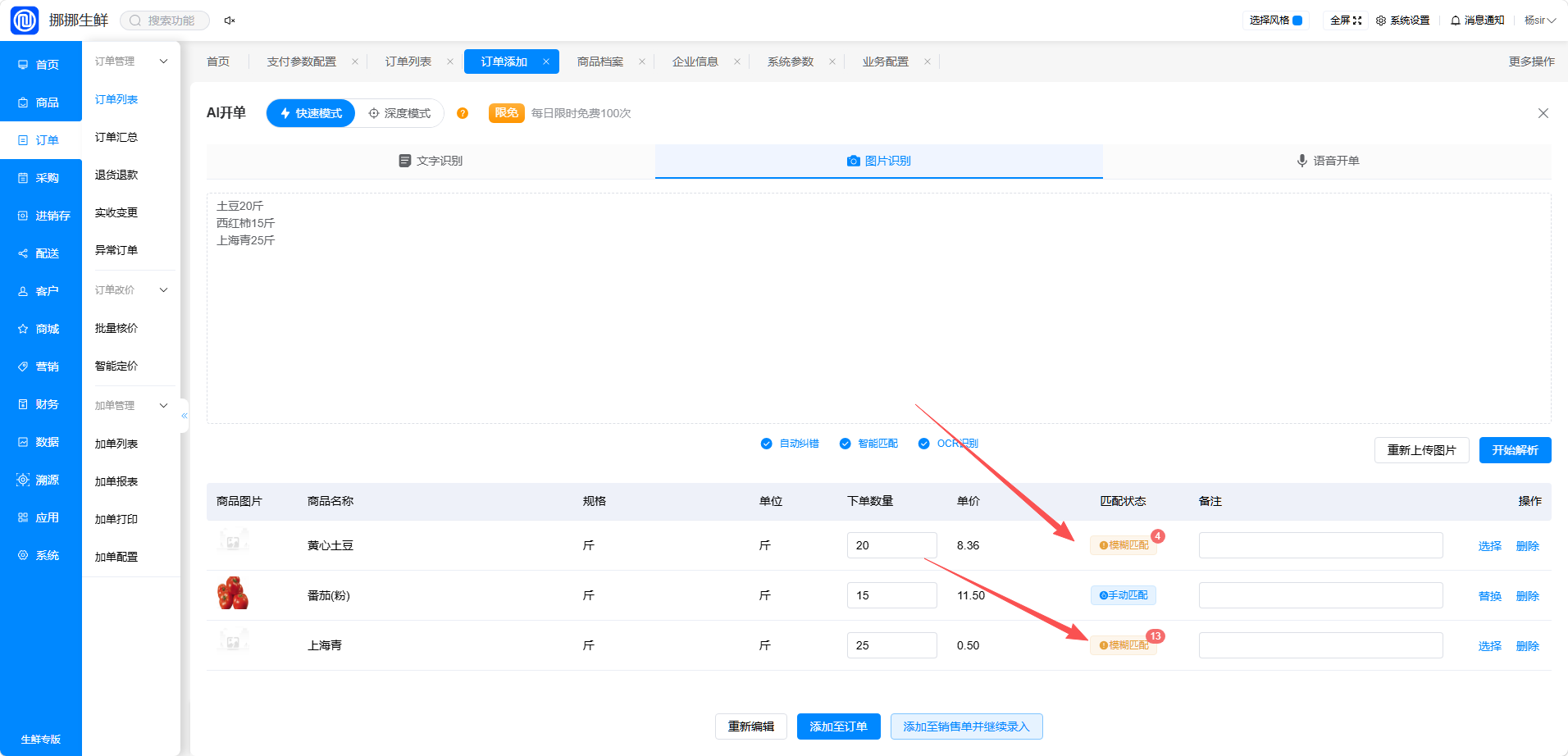Toggle the 选择风格 blue color swatch
This screenshot has width=1568, height=756.
point(1297,20)
